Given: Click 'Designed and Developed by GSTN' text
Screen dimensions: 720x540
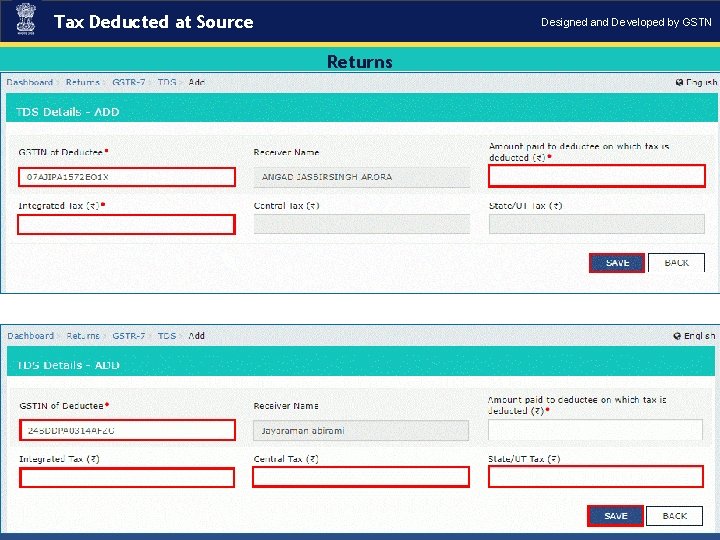Looking at the screenshot, I should click(x=626, y=22).
